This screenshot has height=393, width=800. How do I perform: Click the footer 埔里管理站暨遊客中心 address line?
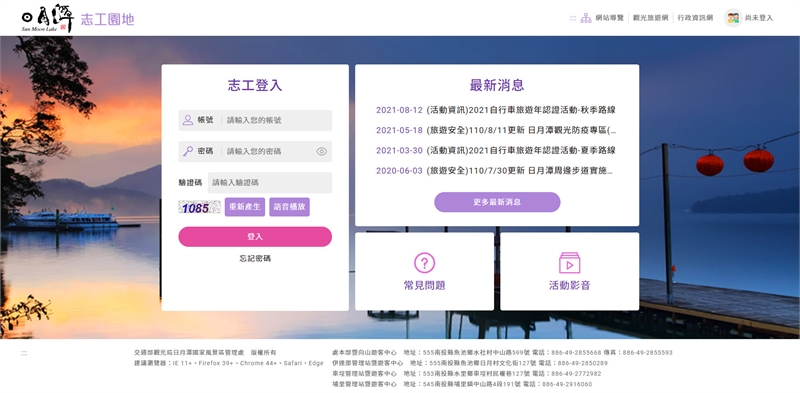(x=462, y=384)
